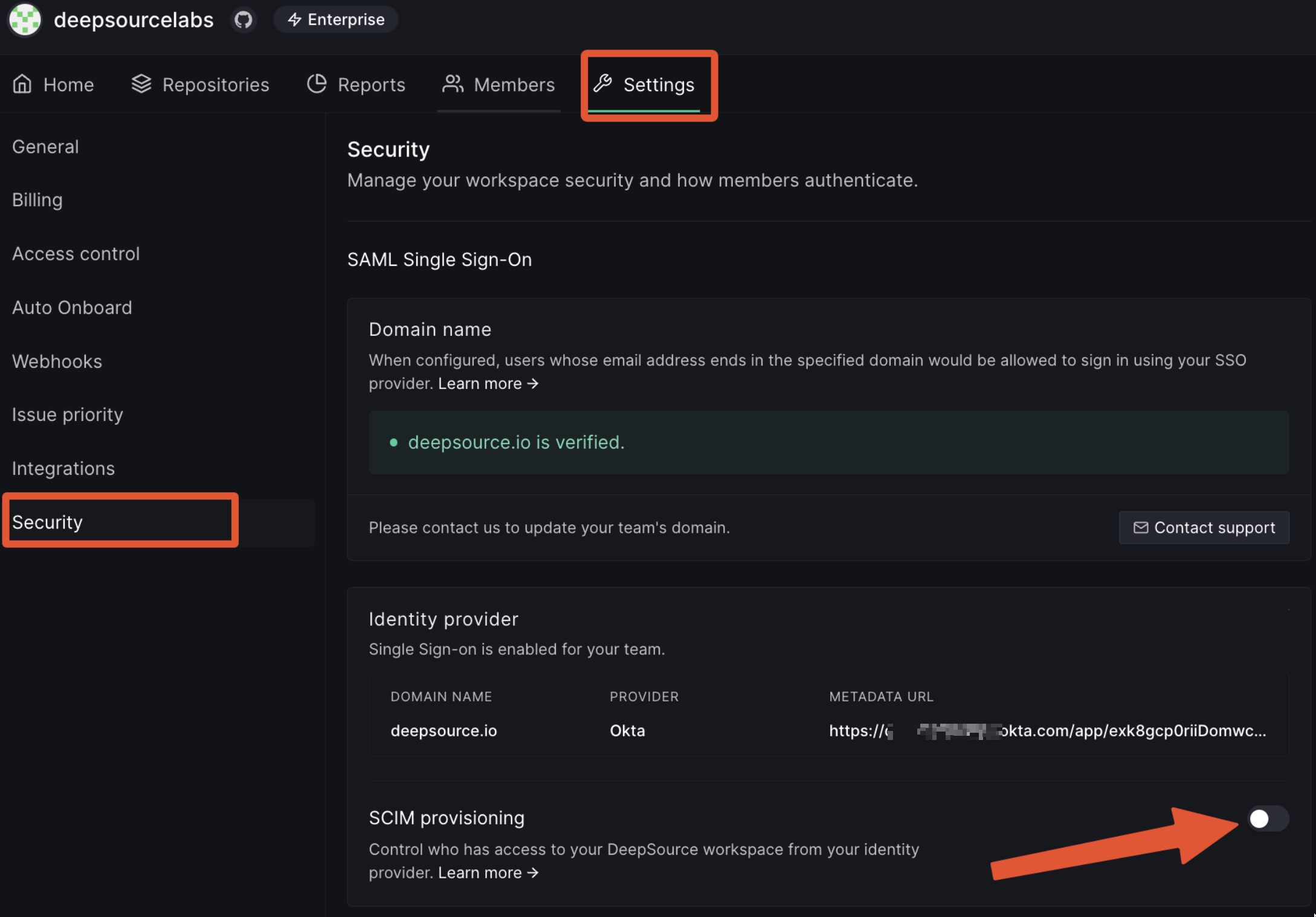The image size is (1316, 917).
Task: Open Learn more arrow under SCIM provisioning
Action: 532,872
